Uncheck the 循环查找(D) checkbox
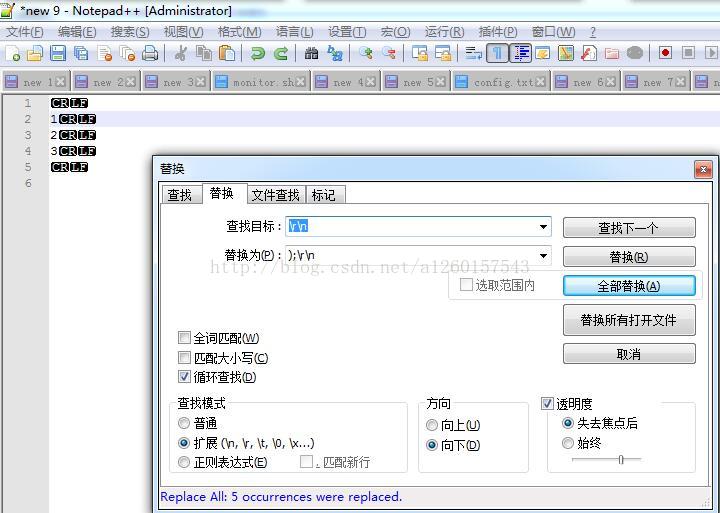 184,377
